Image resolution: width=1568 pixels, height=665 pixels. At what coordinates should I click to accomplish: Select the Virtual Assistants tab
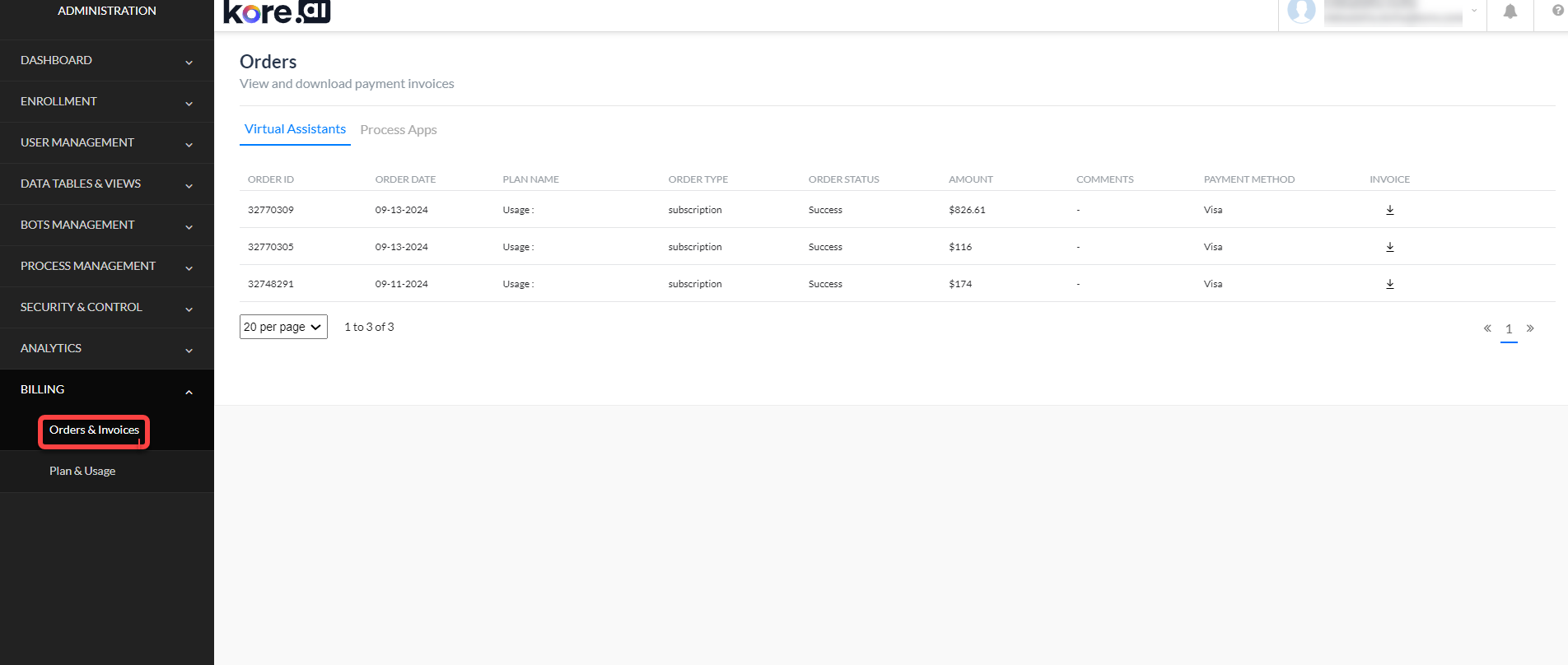(x=295, y=129)
